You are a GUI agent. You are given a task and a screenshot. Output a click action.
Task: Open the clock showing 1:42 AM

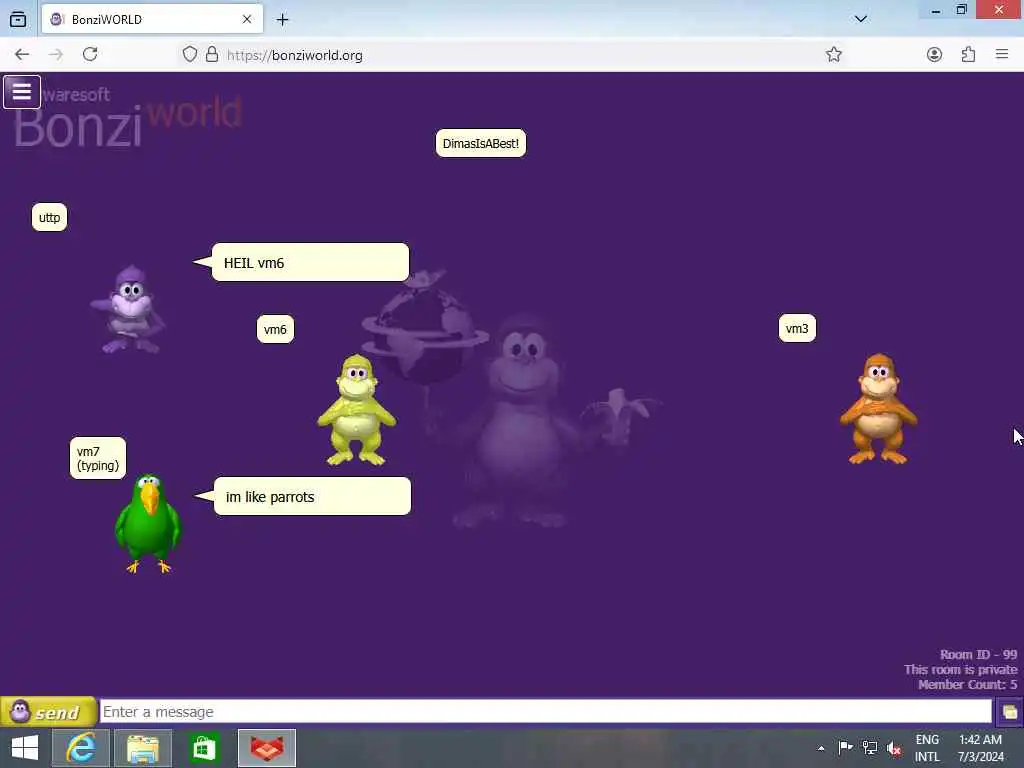click(x=980, y=748)
